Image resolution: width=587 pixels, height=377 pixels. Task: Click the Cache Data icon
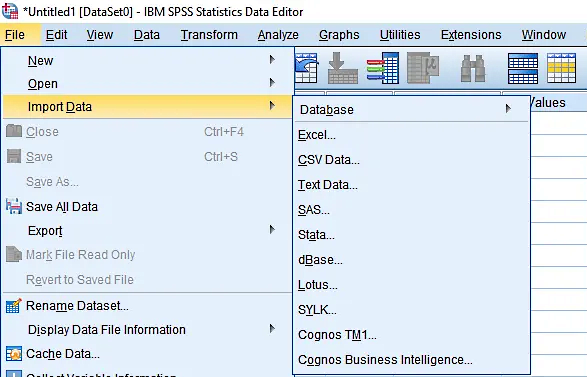(14, 354)
